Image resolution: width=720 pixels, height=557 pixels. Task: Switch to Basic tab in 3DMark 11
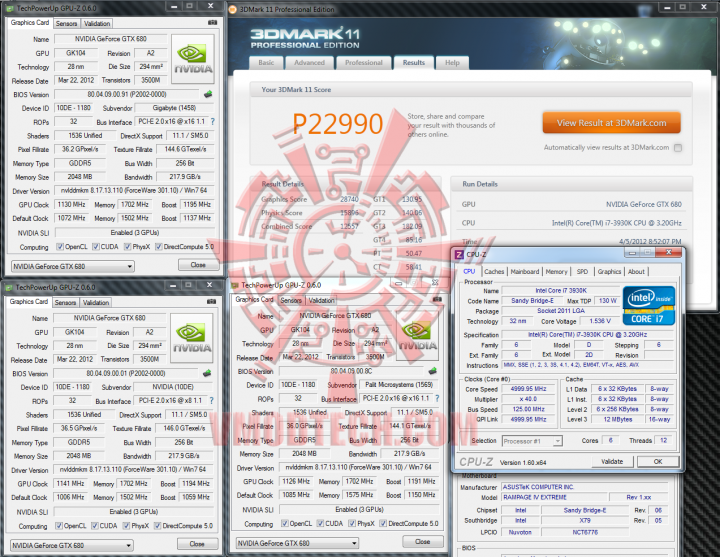(x=266, y=63)
